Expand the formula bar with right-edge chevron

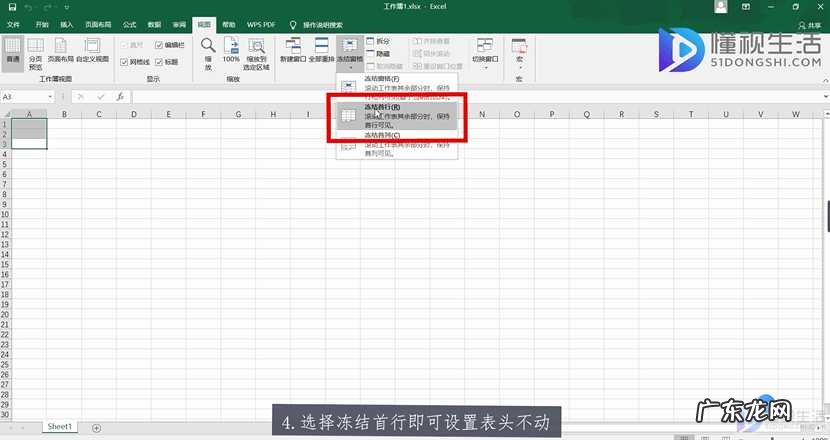826,97
